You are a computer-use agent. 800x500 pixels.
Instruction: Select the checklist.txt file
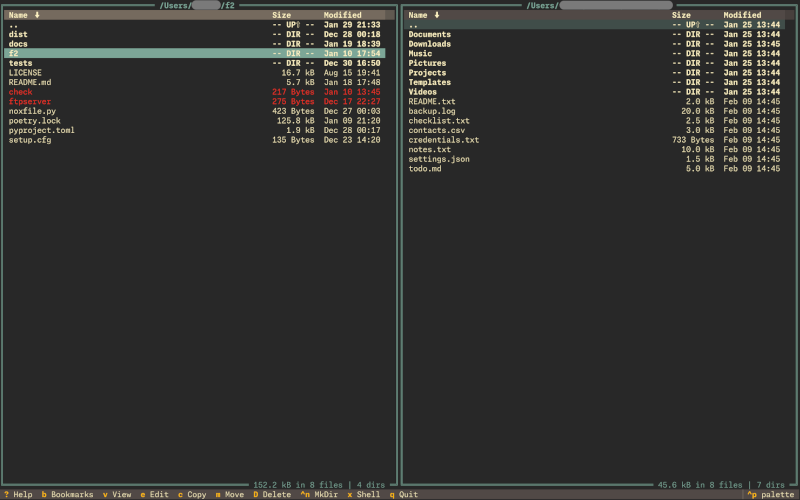pos(594,121)
